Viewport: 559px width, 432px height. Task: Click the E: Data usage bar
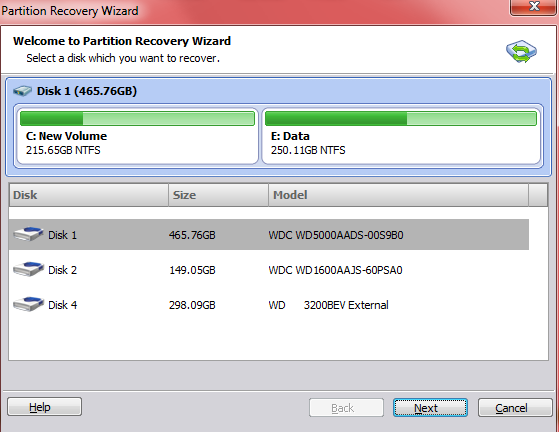[x=401, y=118]
